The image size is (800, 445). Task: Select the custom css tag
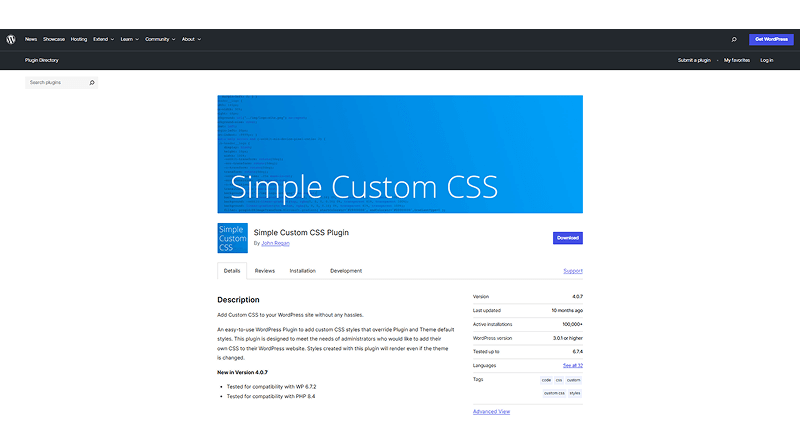click(x=554, y=393)
